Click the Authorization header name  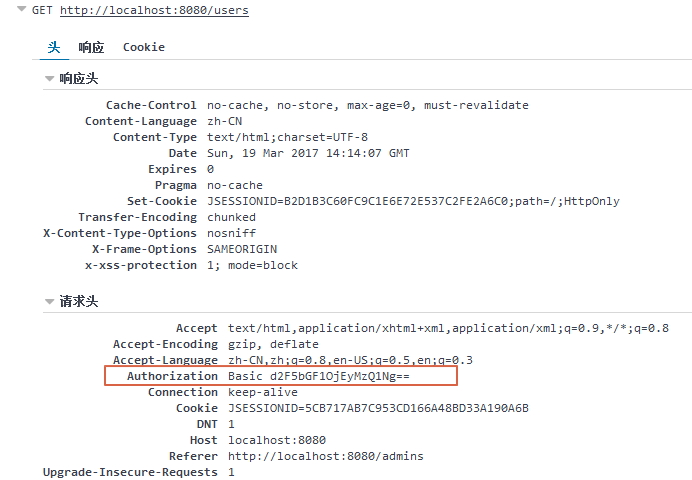tap(172, 376)
